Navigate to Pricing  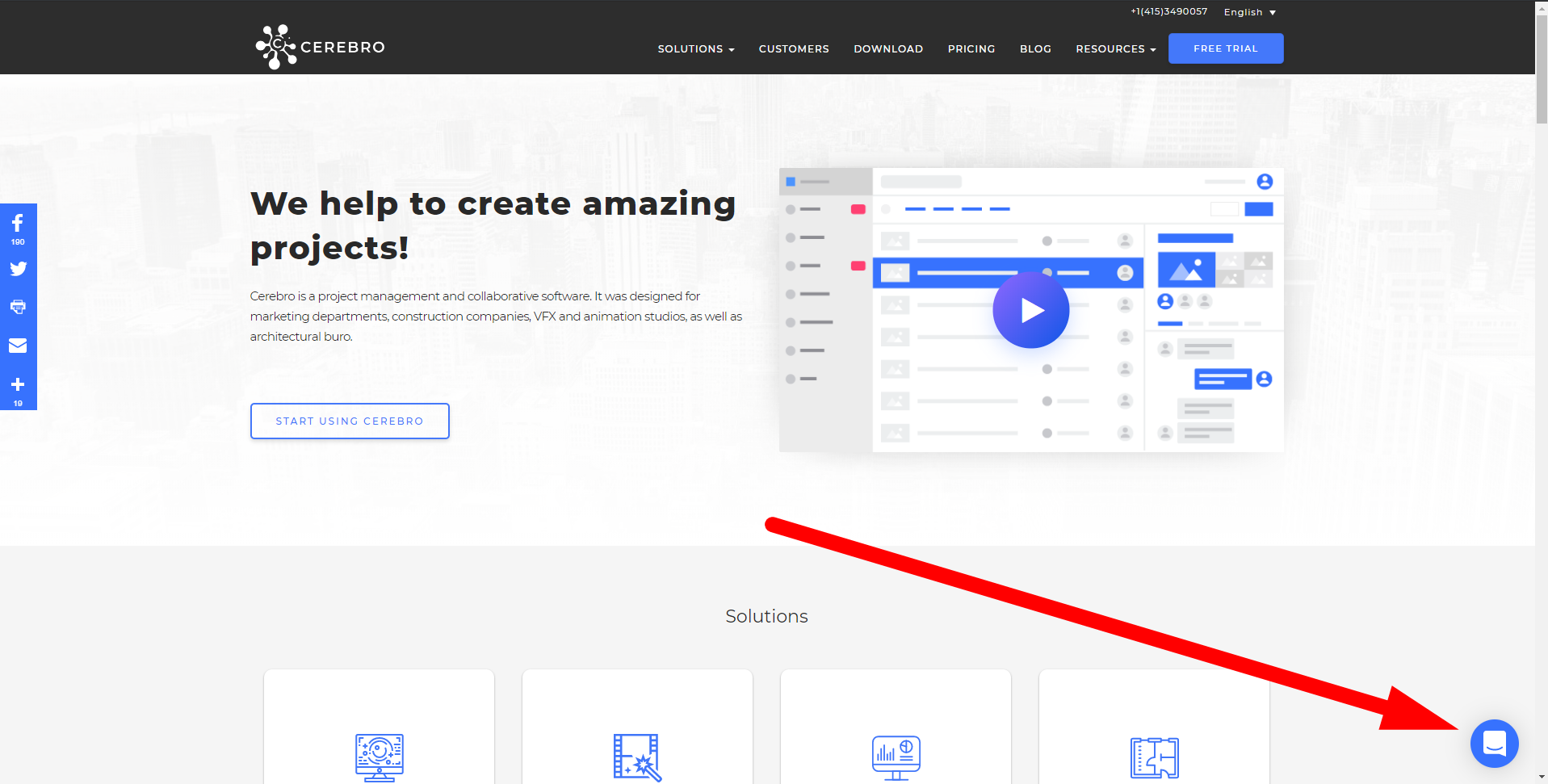971,48
